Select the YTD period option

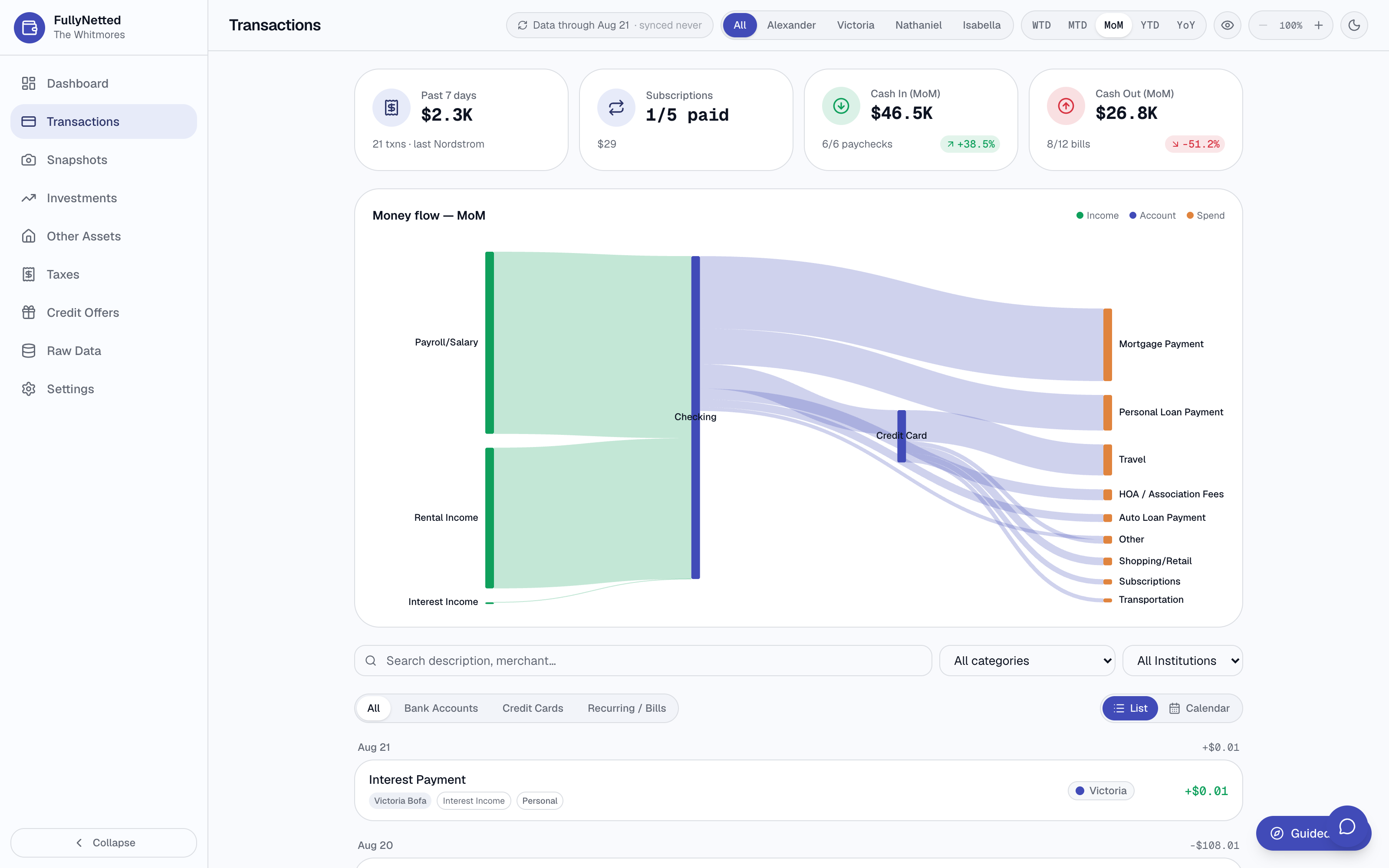point(1150,25)
